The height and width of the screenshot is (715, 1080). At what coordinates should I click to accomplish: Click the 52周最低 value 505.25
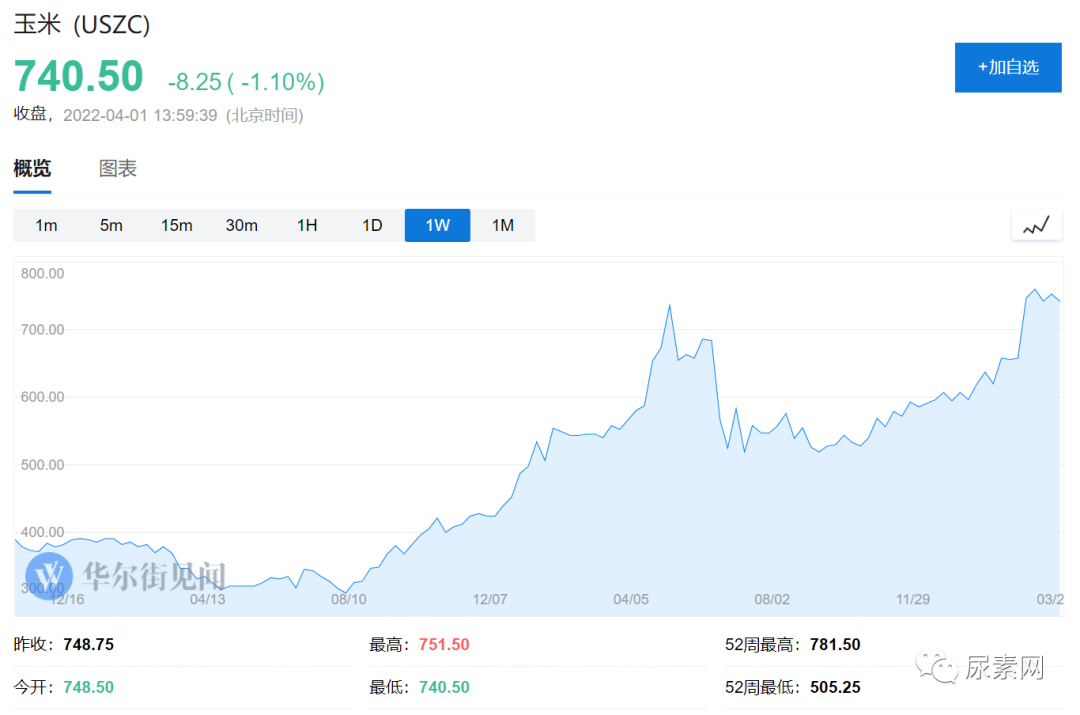(x=835, y=687)
